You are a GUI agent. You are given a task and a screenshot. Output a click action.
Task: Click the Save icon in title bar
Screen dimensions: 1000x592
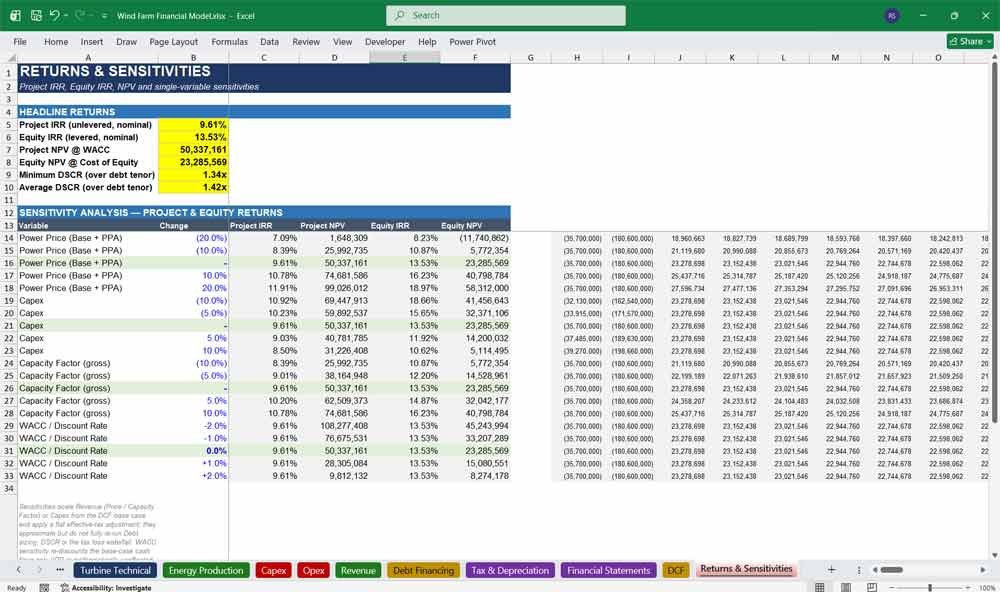coord(36,15)
